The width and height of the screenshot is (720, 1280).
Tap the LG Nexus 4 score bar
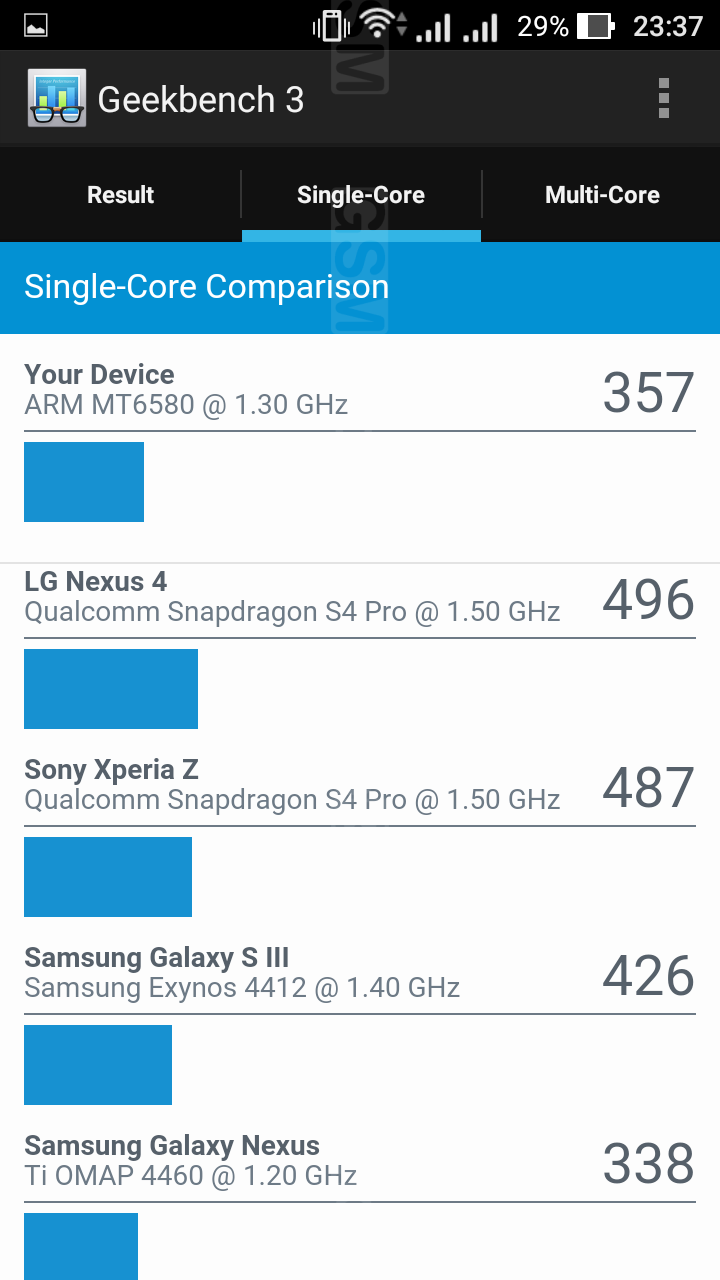point(111,689)
